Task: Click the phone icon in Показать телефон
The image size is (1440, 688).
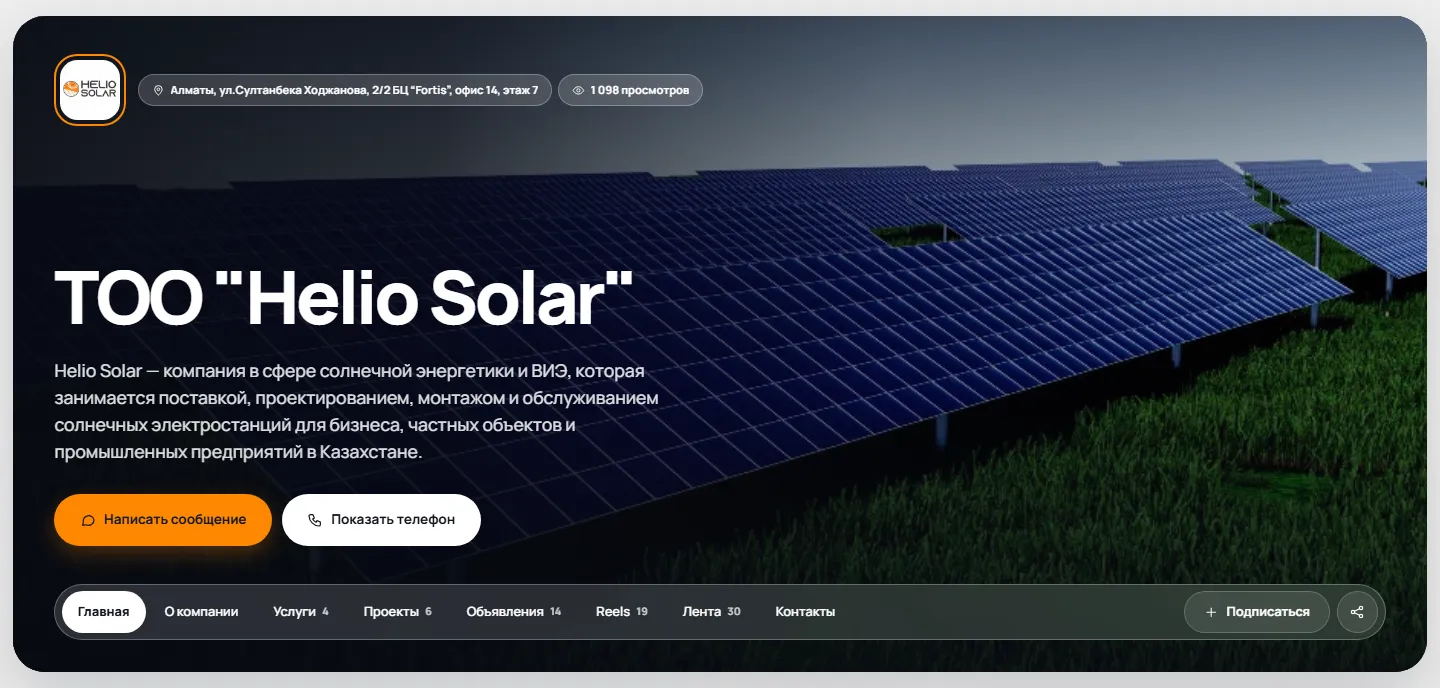Action: [x=315, y=520]
